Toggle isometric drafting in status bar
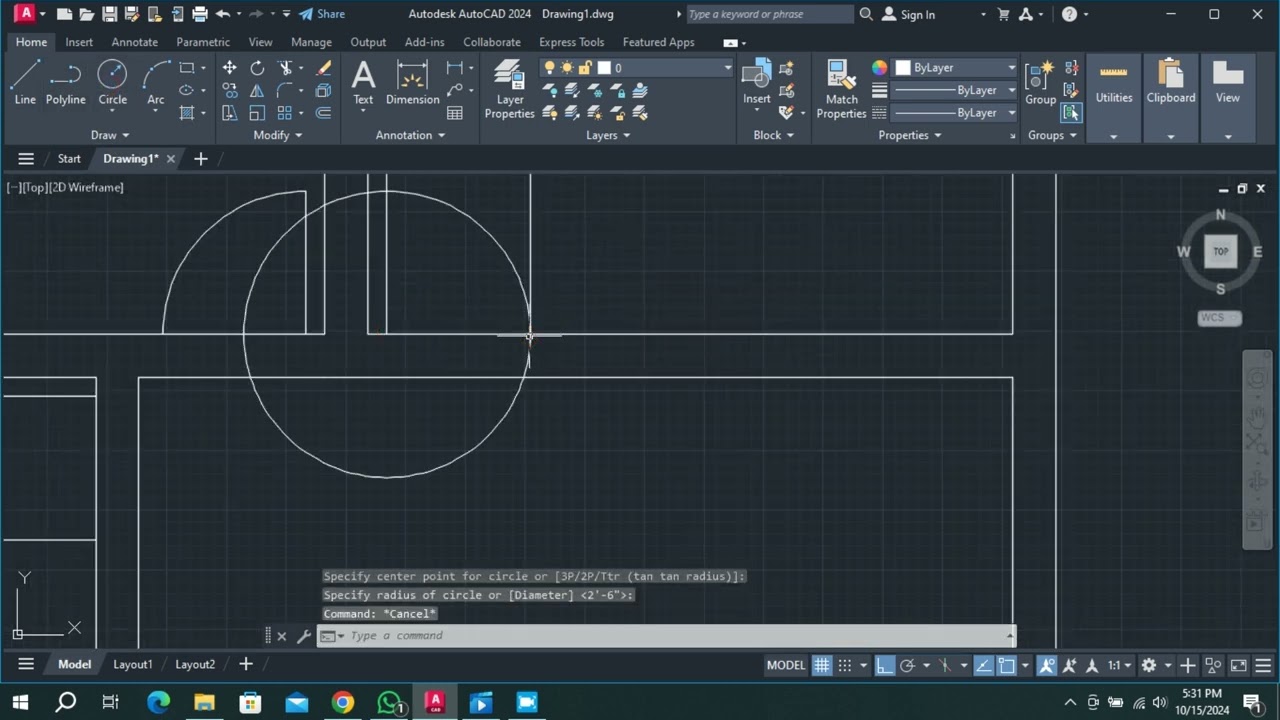 945,665
